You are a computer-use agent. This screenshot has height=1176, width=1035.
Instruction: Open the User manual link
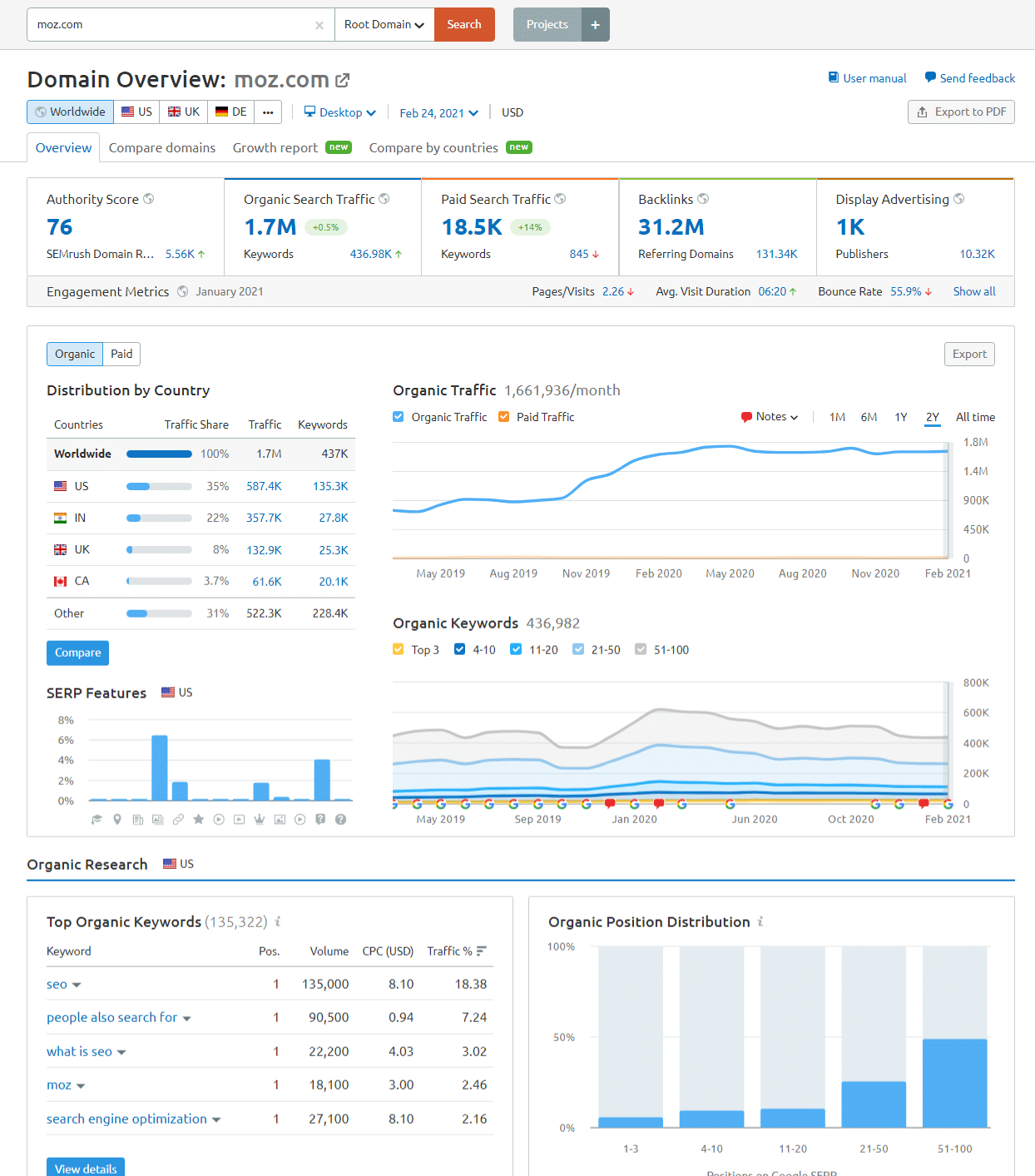867,78
